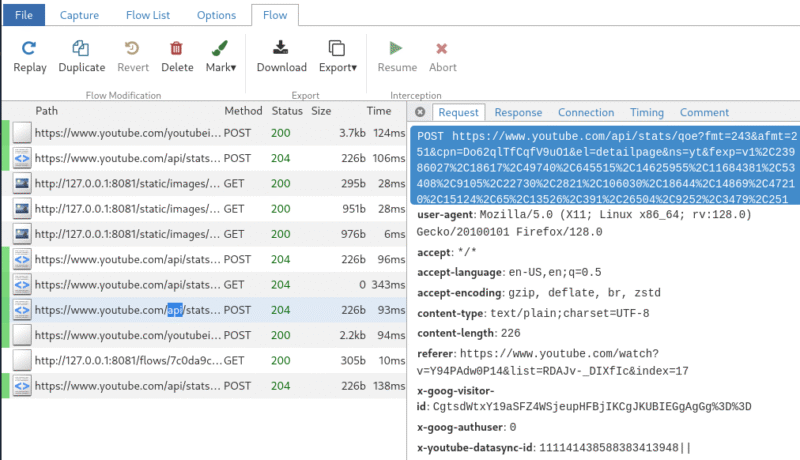The width and height of the screenshot is (800, 460).
Task: Click the image icon of the 951b flow
Action: point(22,209)
